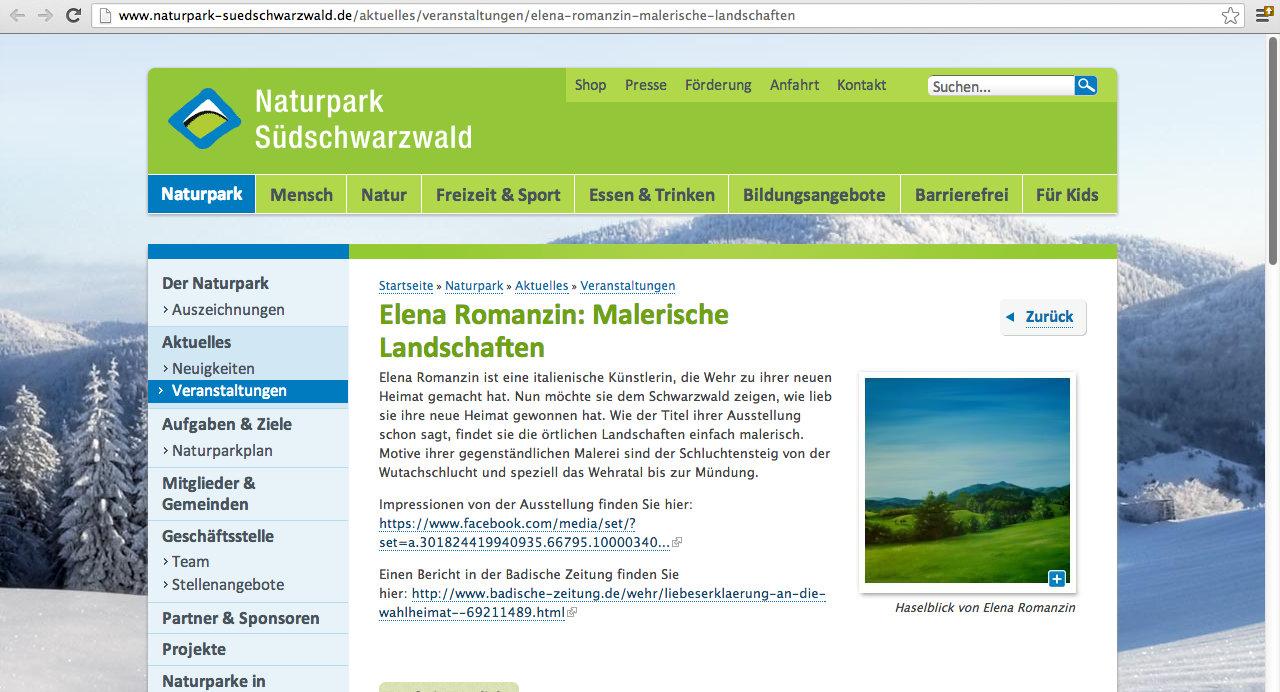Bookmark page with star icon
1280x692 pixels.
[1230, 16]
